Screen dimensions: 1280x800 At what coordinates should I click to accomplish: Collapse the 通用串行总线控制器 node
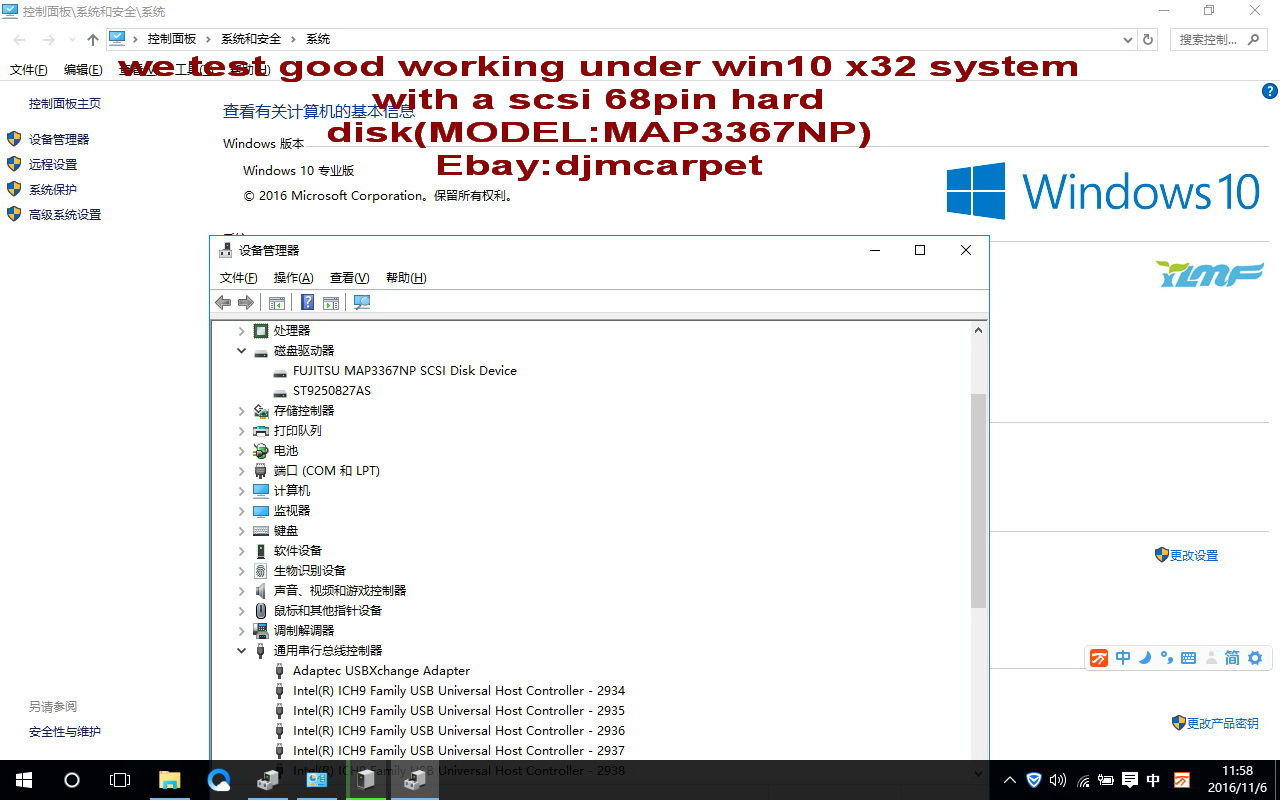coord(241,651)
